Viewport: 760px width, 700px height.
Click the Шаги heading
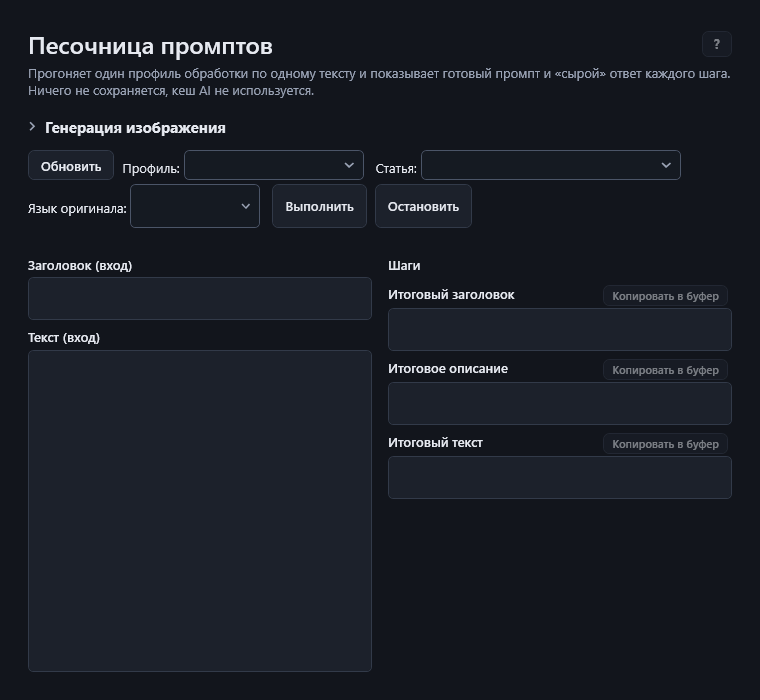click(x=404, y=266)
